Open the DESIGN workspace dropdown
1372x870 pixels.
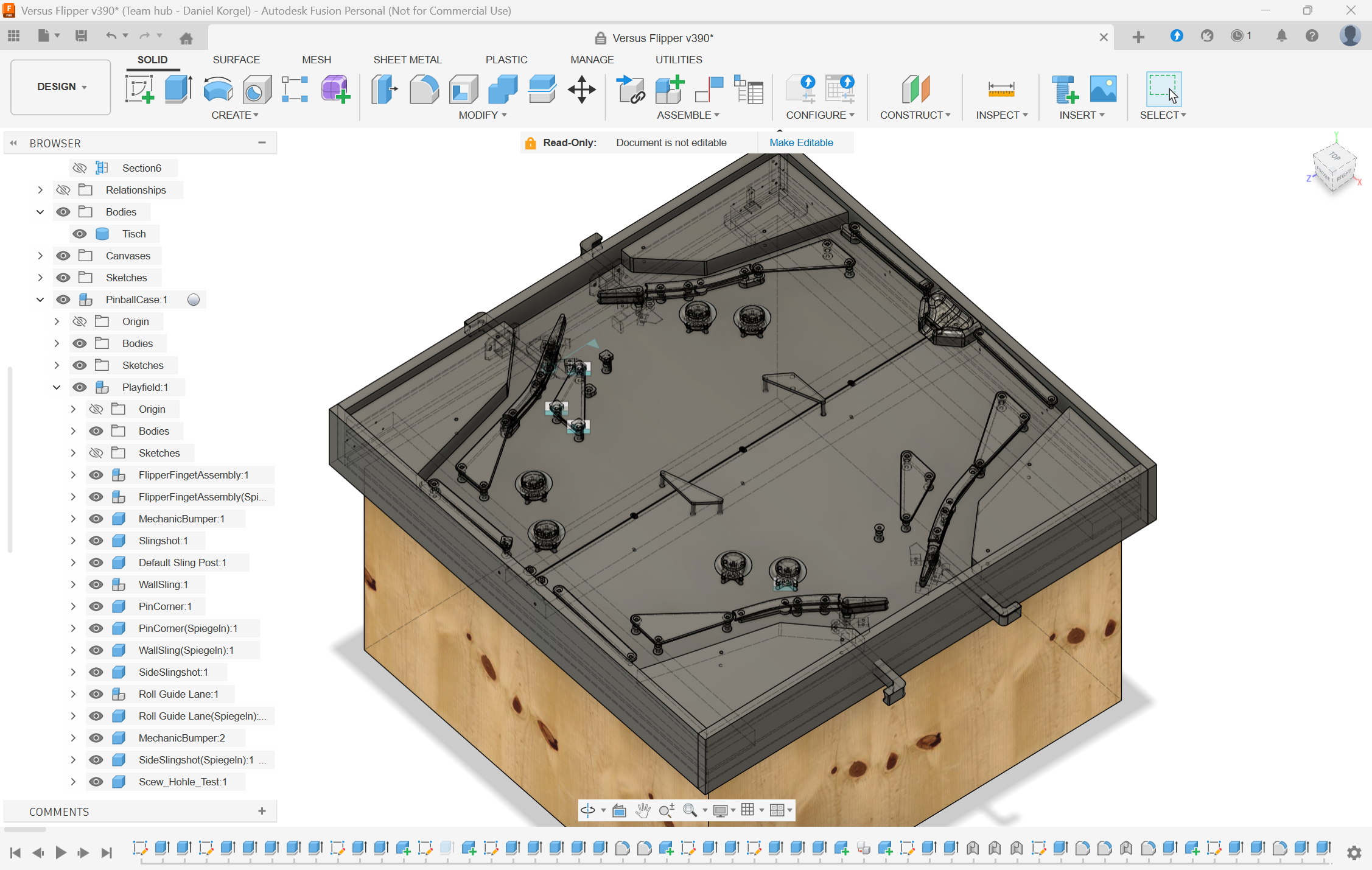click(61, 86)
